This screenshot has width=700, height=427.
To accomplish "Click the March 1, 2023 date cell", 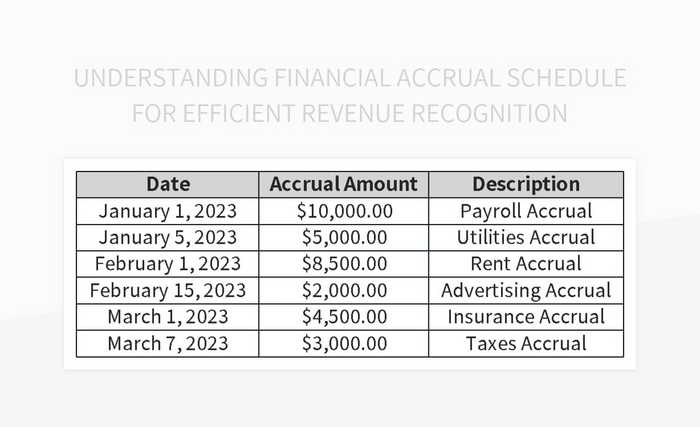I will [x=168, y=317].
